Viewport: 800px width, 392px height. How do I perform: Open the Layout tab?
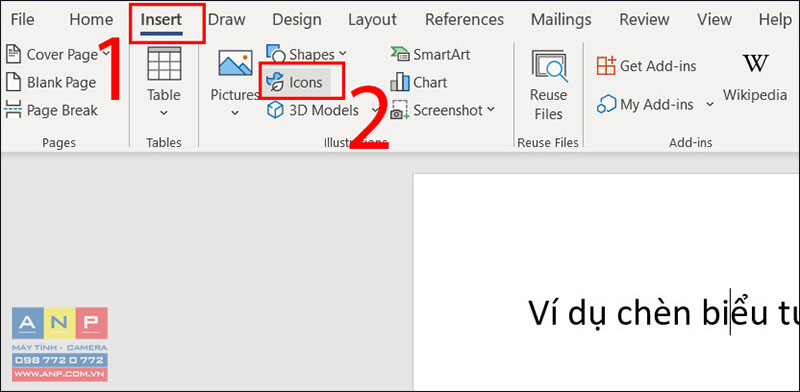pos(372,20)
